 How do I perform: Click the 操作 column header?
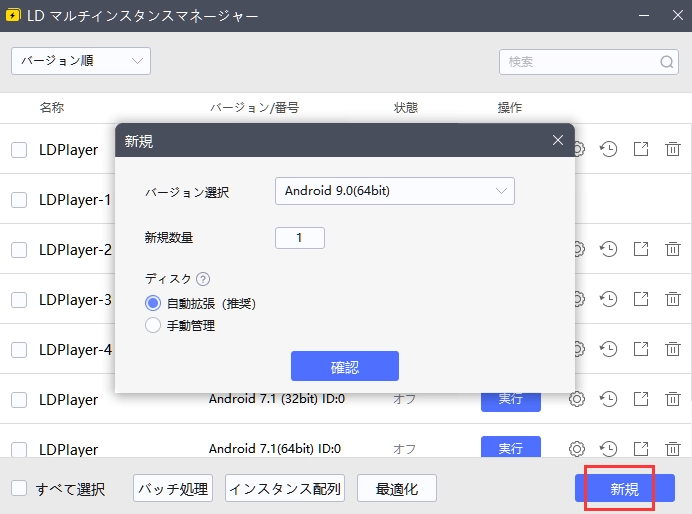[510, 107]
